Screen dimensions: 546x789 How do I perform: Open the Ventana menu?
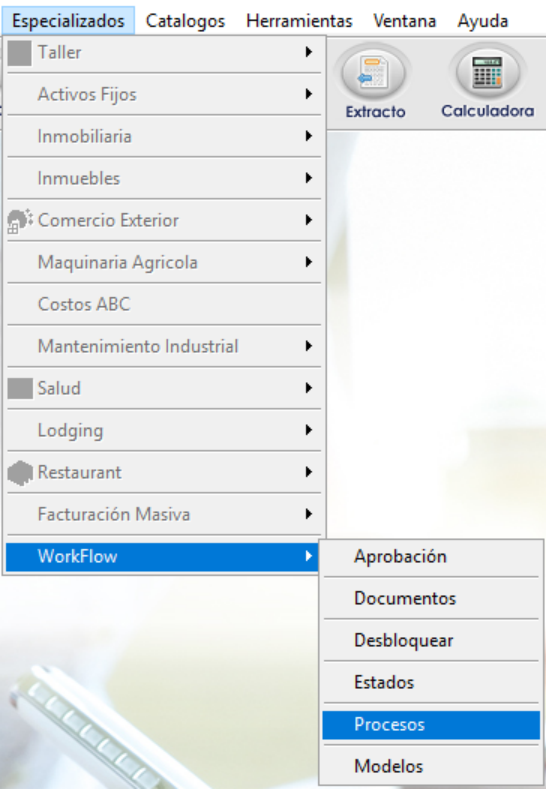(x=405, y=21)
